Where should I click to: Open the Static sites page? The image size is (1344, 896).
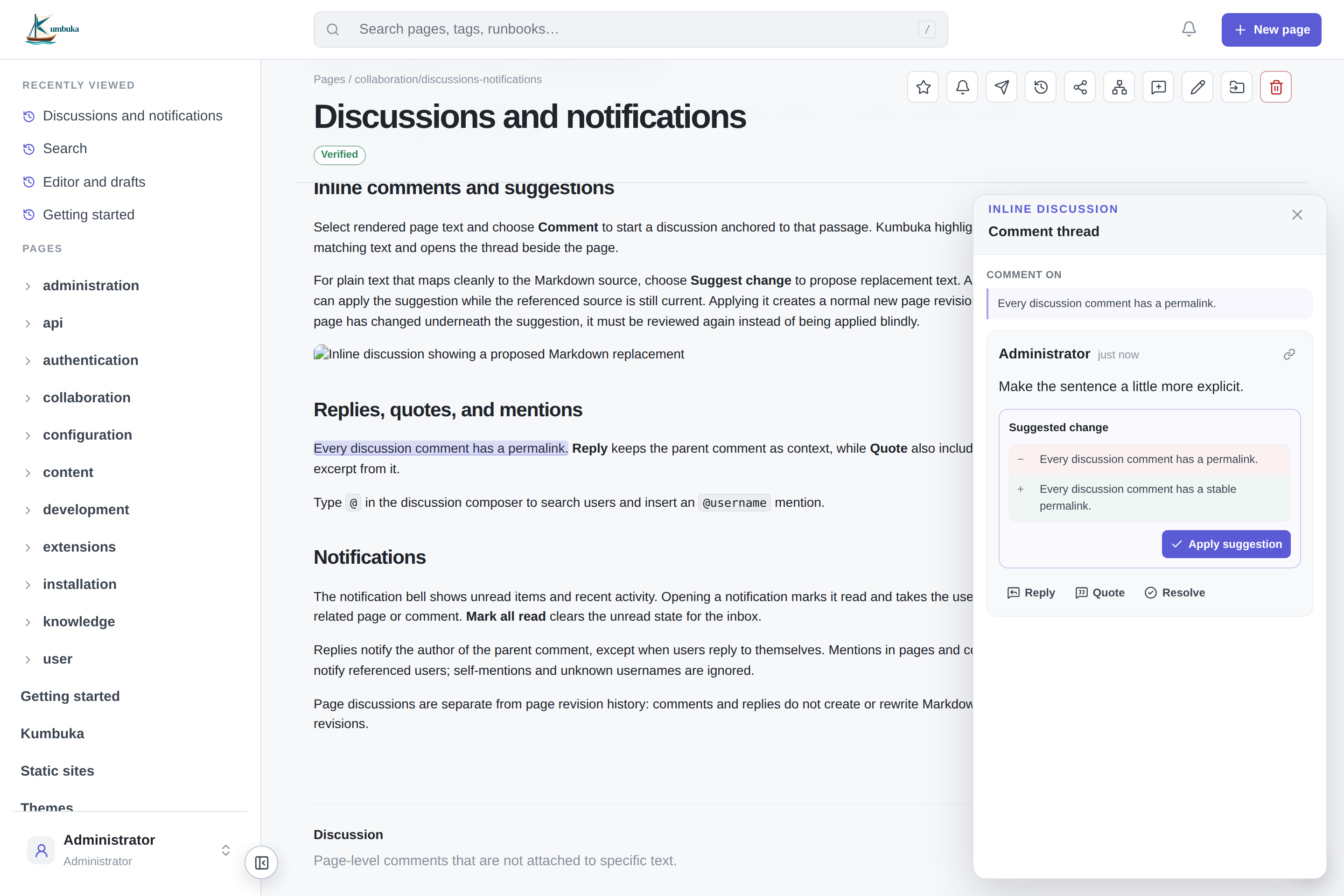point(57,771)
